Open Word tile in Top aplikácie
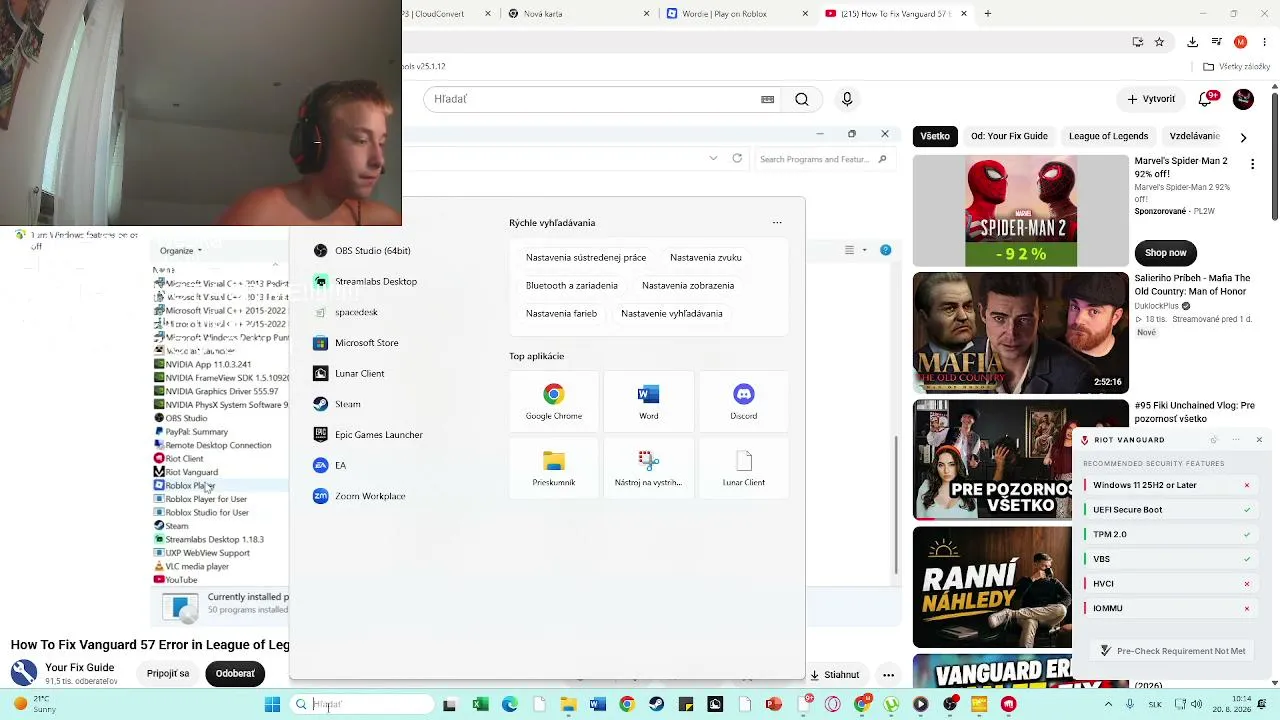 [649, 402]
